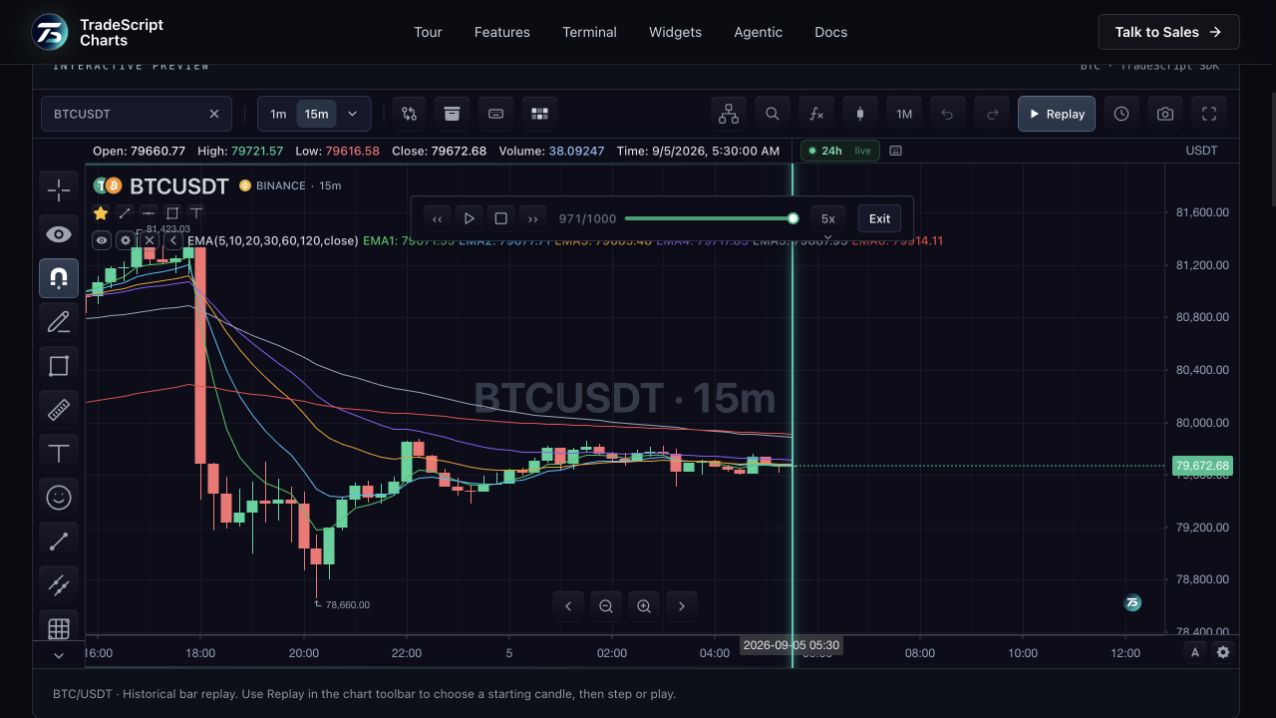Select the trend line tool

pyautogui.click(x=59, y=541)
